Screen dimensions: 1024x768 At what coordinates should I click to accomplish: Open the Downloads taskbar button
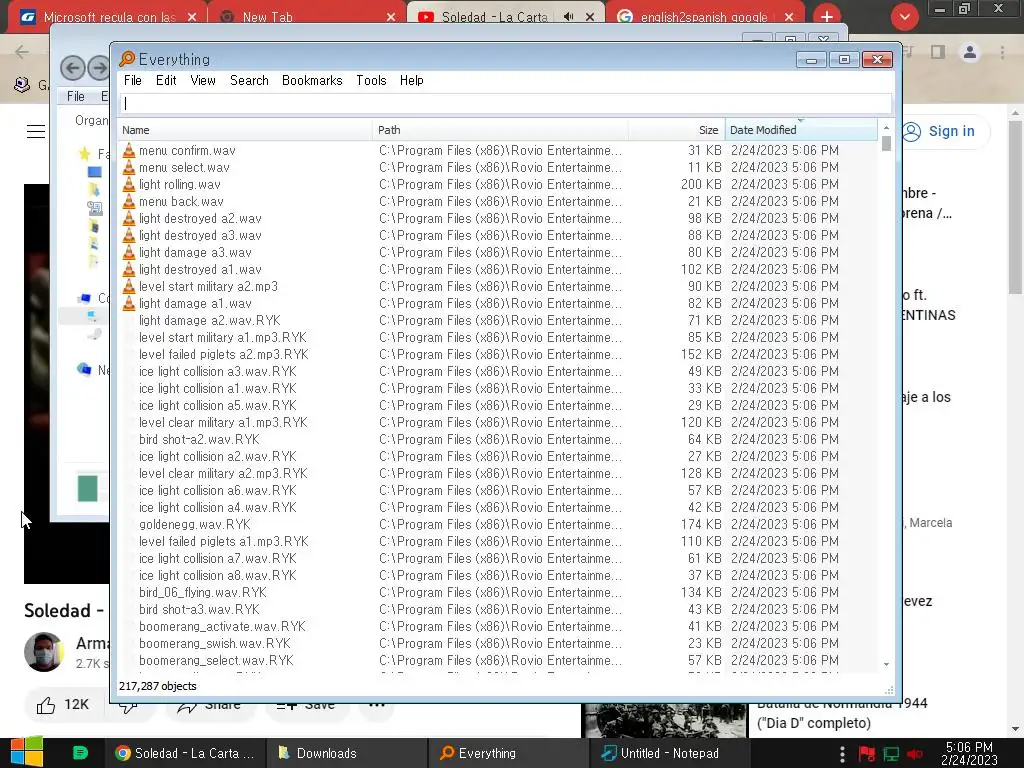click(x=347, y=753)
